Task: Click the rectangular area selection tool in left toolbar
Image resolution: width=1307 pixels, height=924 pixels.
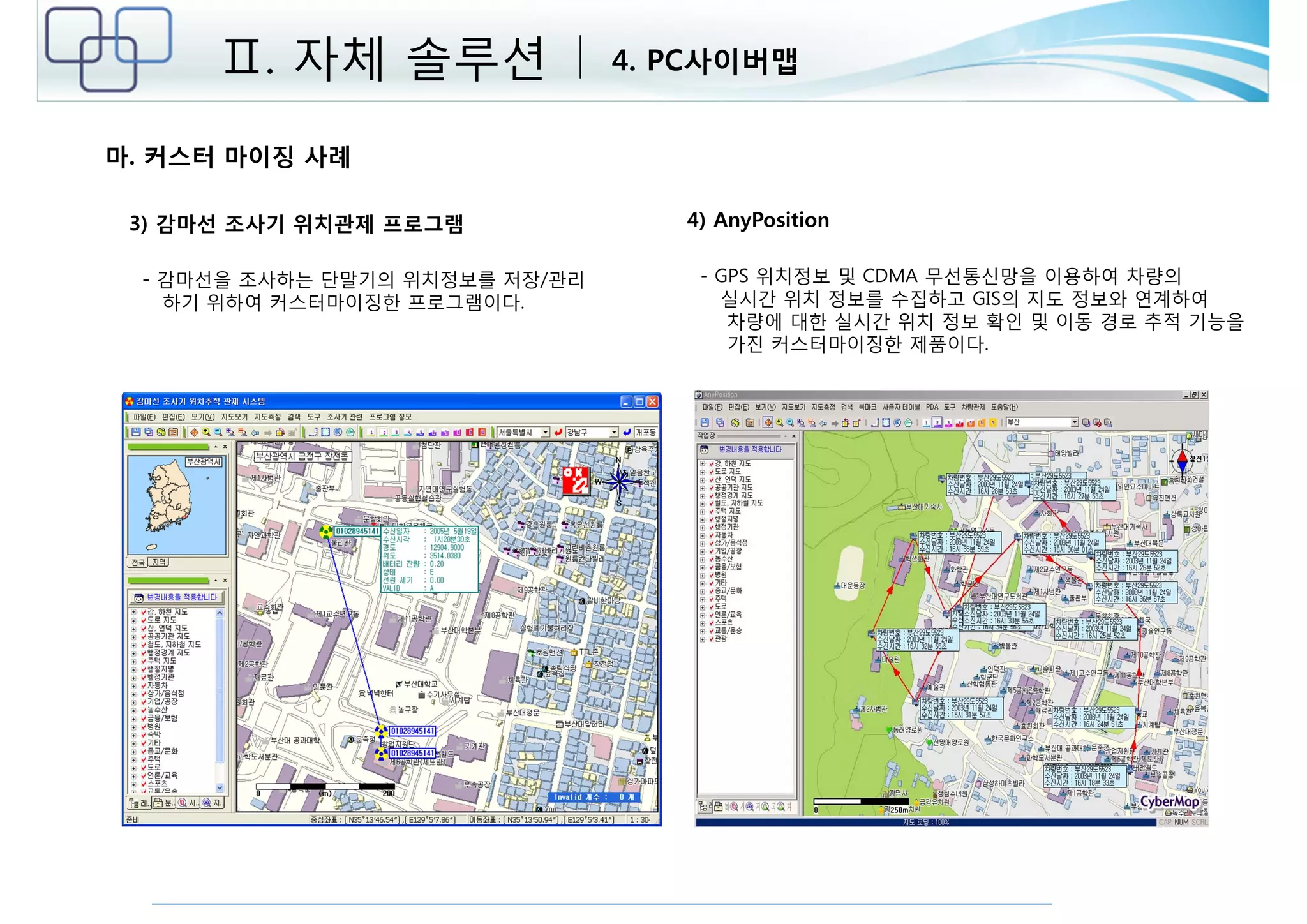Action: pyautogui.click(x=325, y=432)
